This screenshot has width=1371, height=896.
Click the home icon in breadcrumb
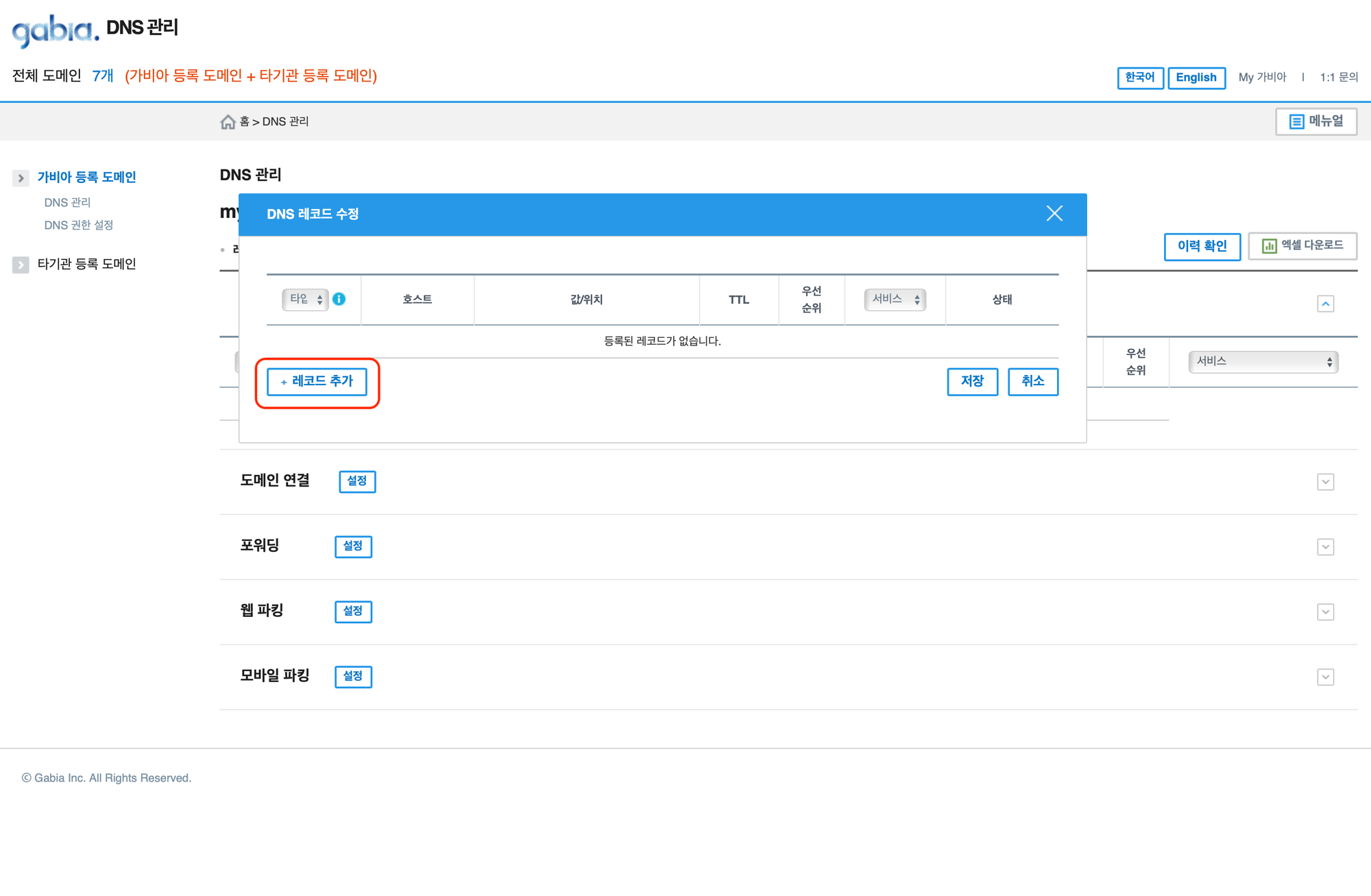[228, 122]
